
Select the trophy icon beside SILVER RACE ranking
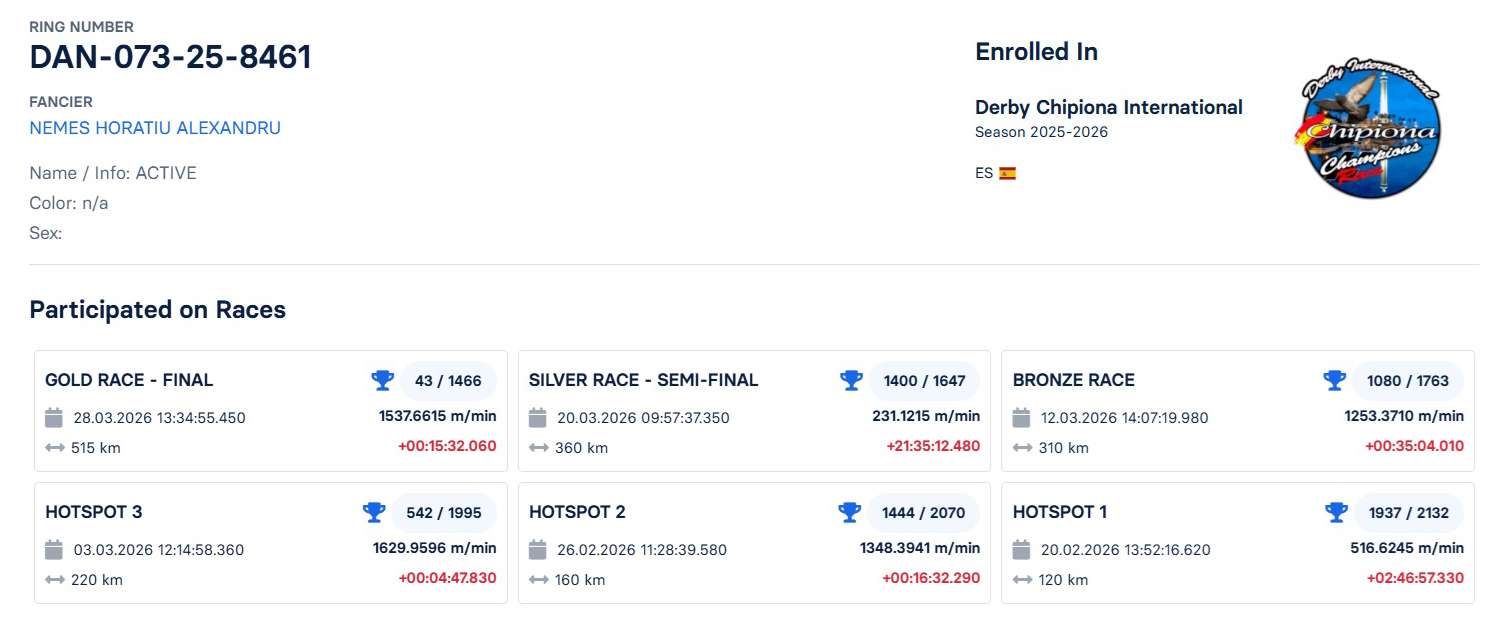851,380
